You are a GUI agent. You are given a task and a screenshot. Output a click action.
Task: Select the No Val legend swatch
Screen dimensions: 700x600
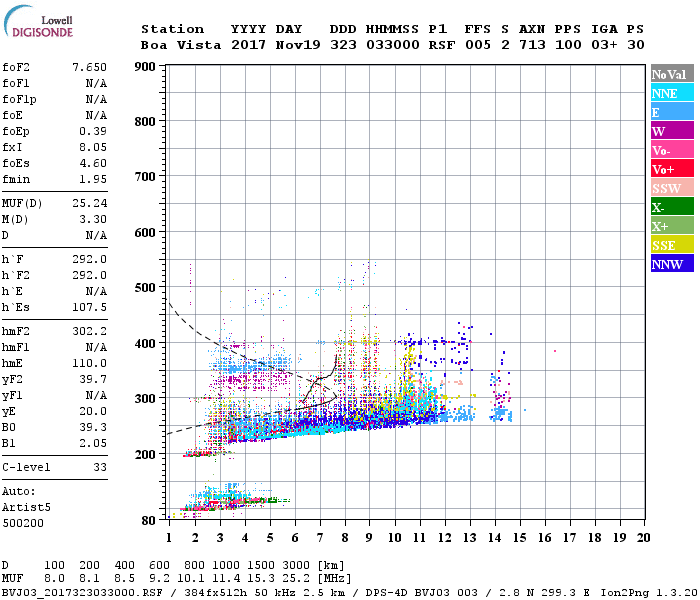tap(672, 74)
